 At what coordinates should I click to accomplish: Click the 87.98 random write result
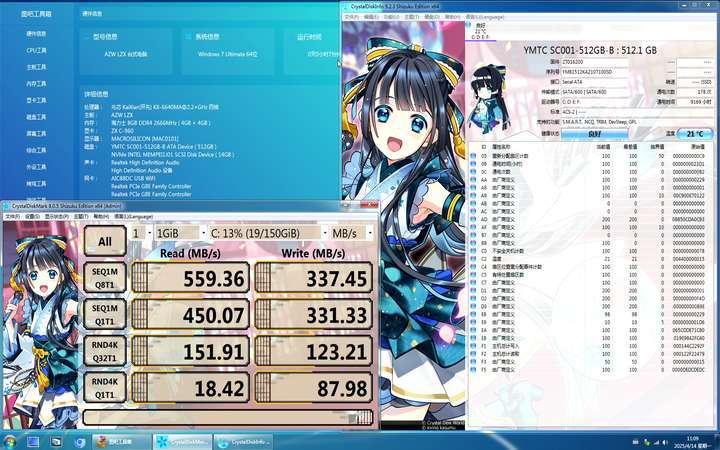click(x=314, y=388)
